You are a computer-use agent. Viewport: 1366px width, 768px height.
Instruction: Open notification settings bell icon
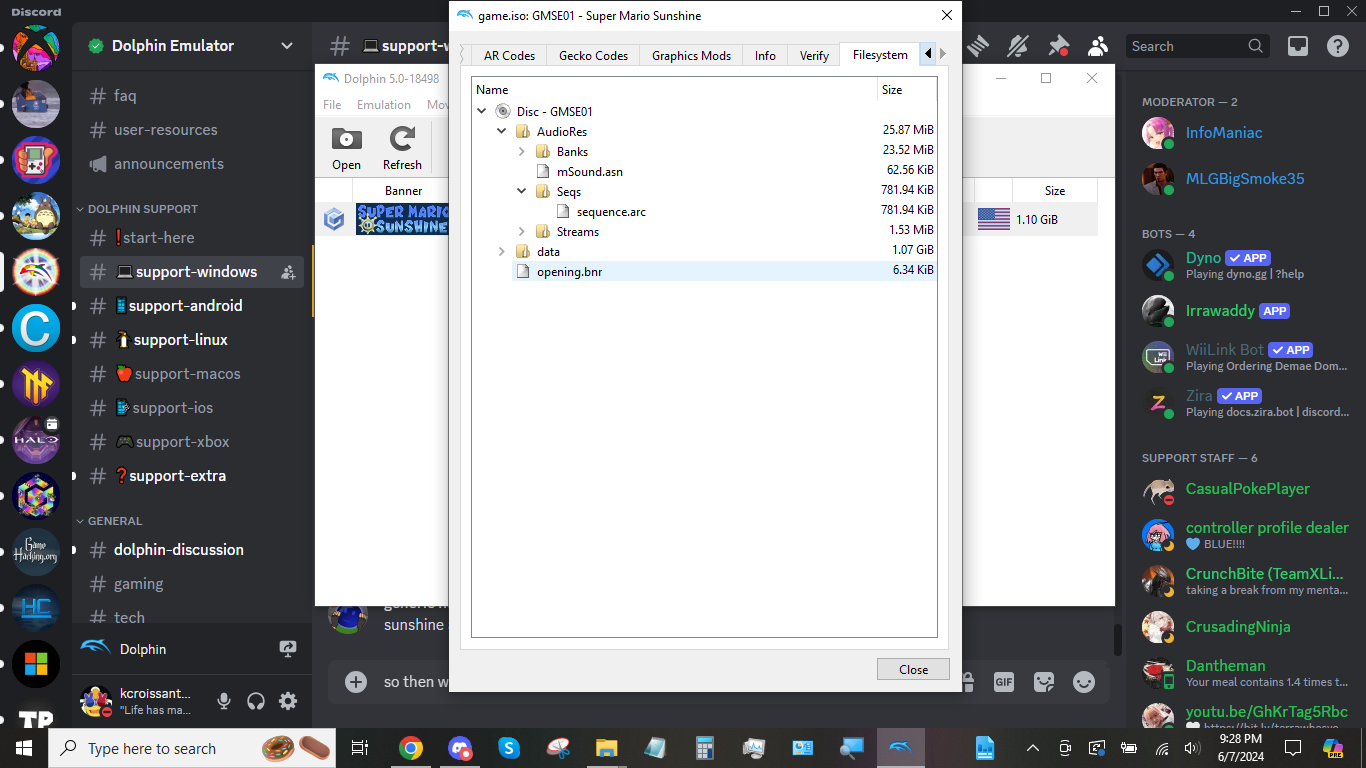point(1018,46)
